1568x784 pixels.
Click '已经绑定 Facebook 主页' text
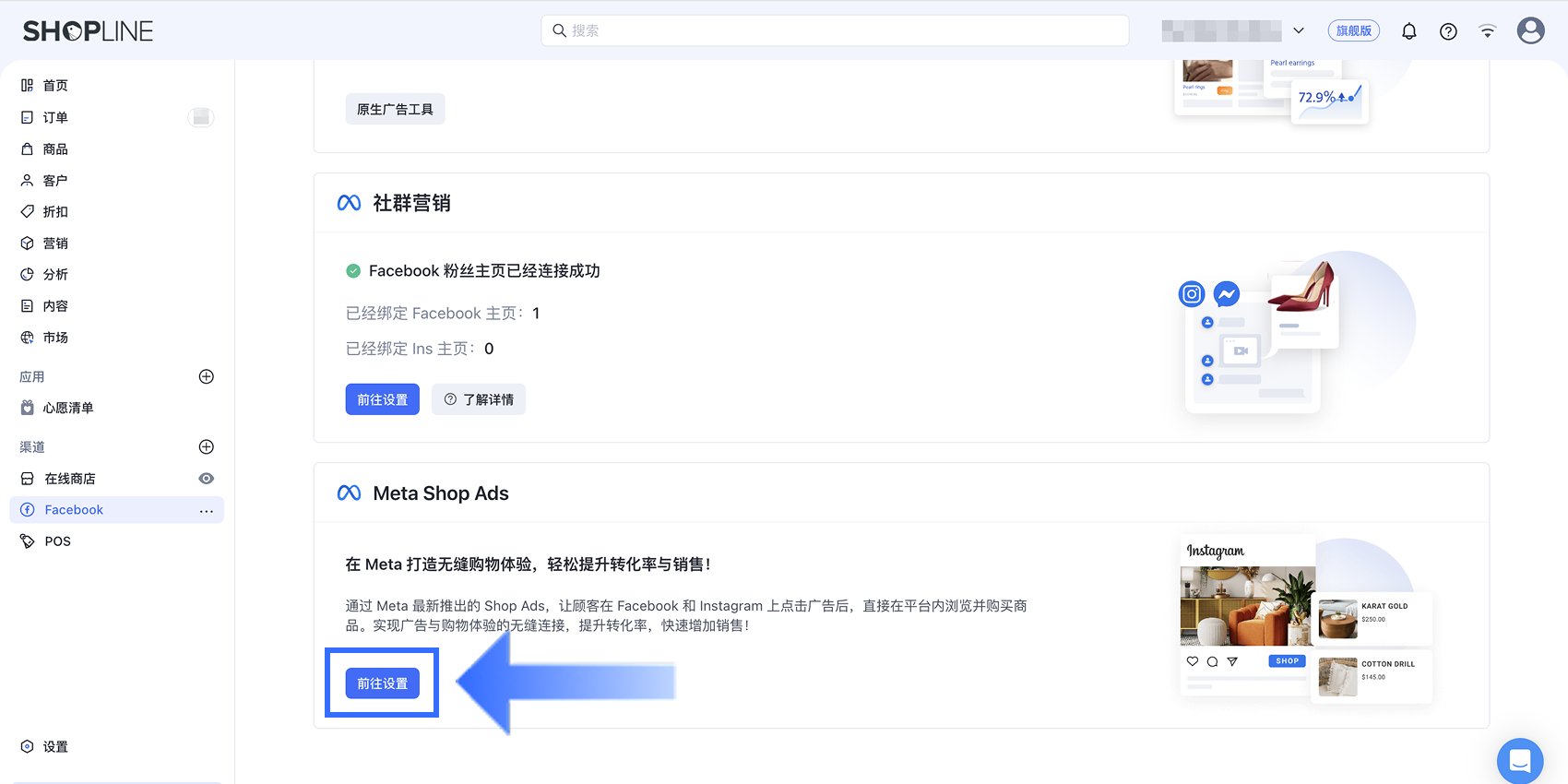coord(434,314)
